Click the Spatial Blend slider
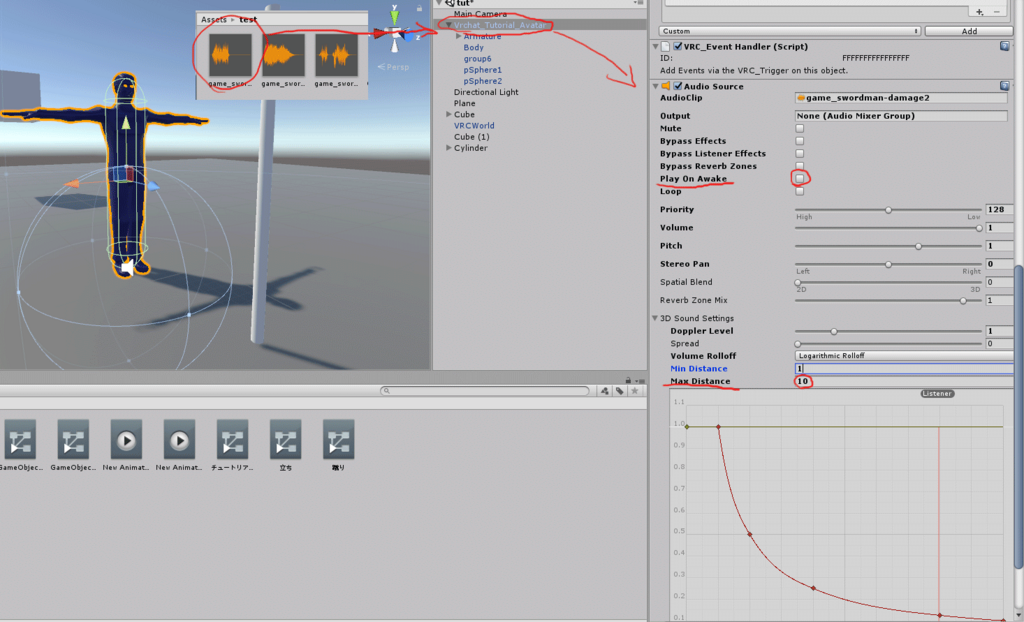Screen dimensions: 1024x622 (888, 282)
